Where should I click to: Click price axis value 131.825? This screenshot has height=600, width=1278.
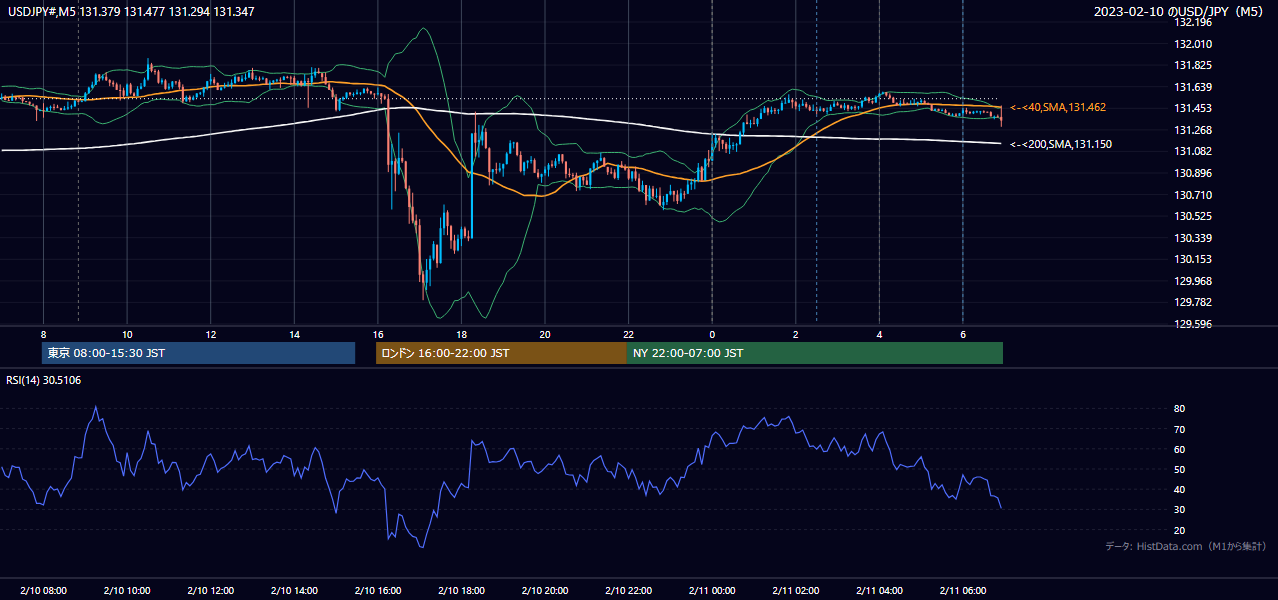1193,66
